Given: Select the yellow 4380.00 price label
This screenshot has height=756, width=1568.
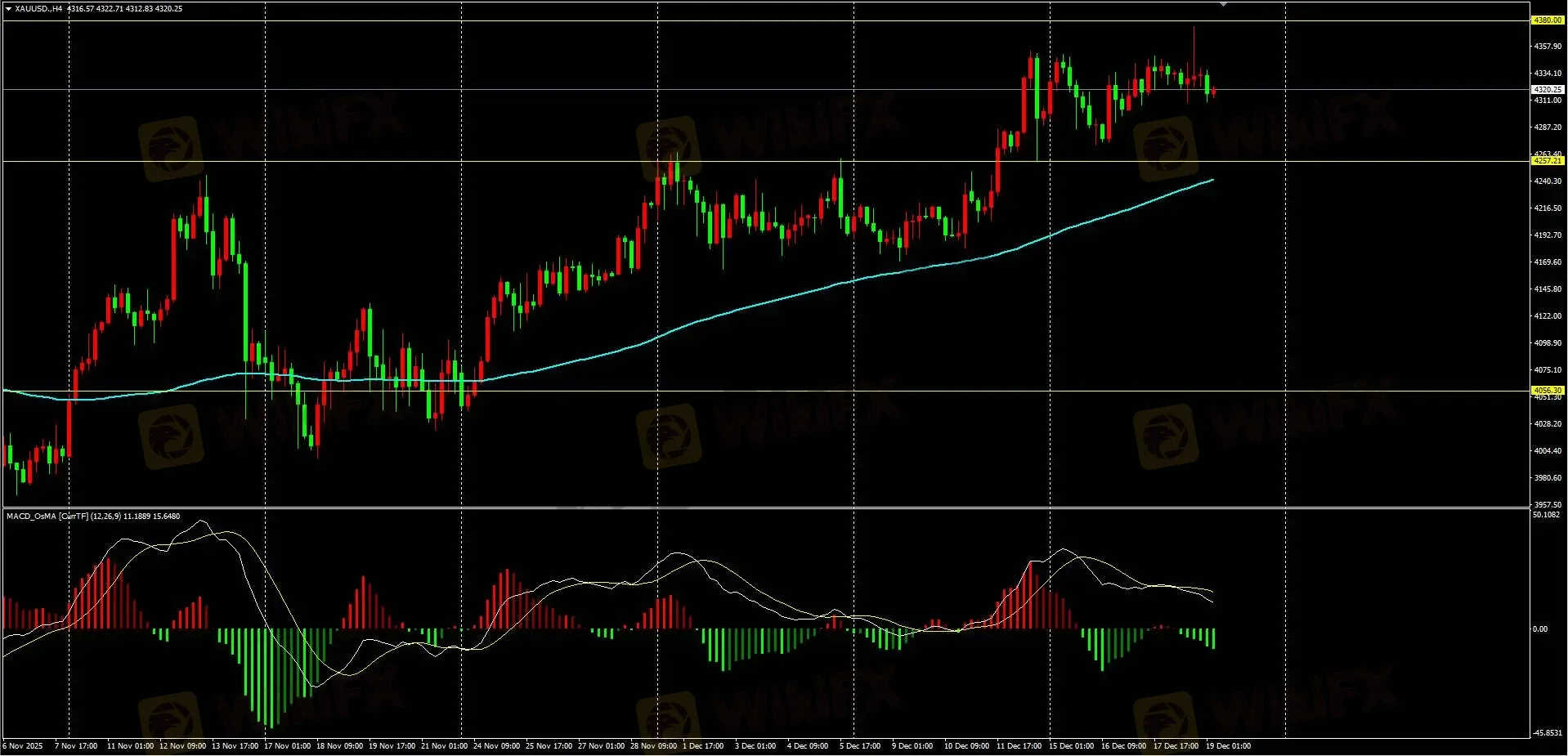Looking at the screenshot, I should (x=1547, y=20).
